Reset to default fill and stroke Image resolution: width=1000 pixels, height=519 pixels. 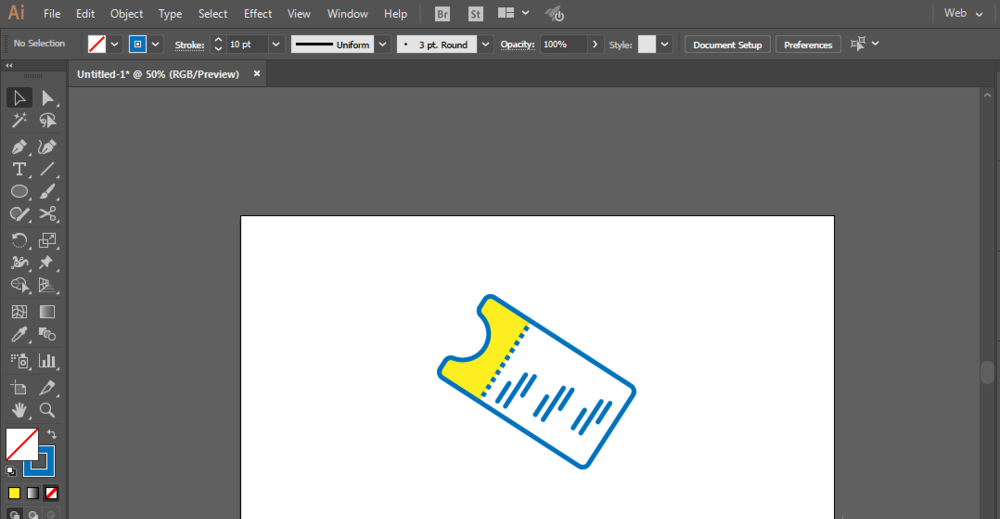(11, 470)
